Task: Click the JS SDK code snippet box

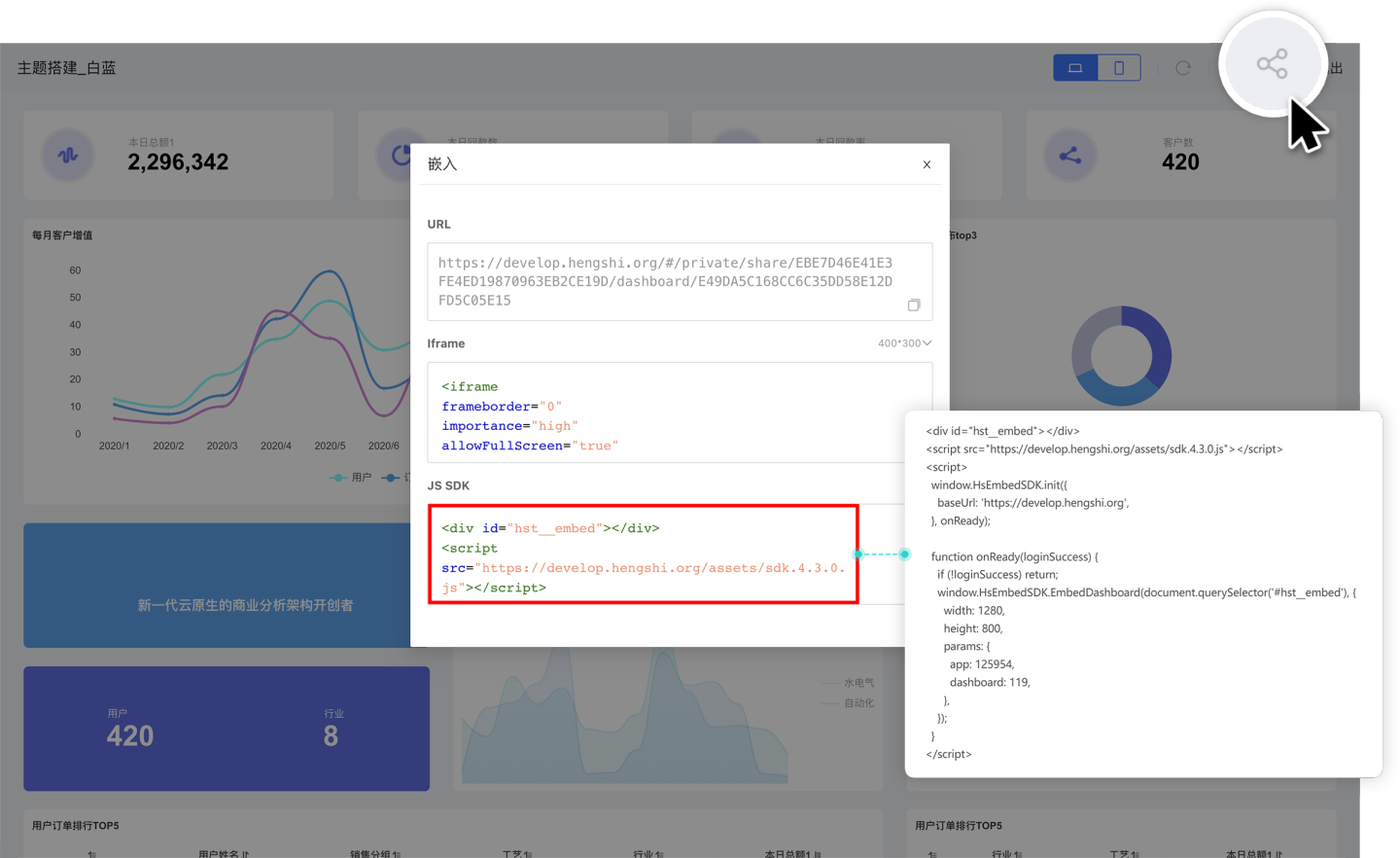Action: coord(644,554)
